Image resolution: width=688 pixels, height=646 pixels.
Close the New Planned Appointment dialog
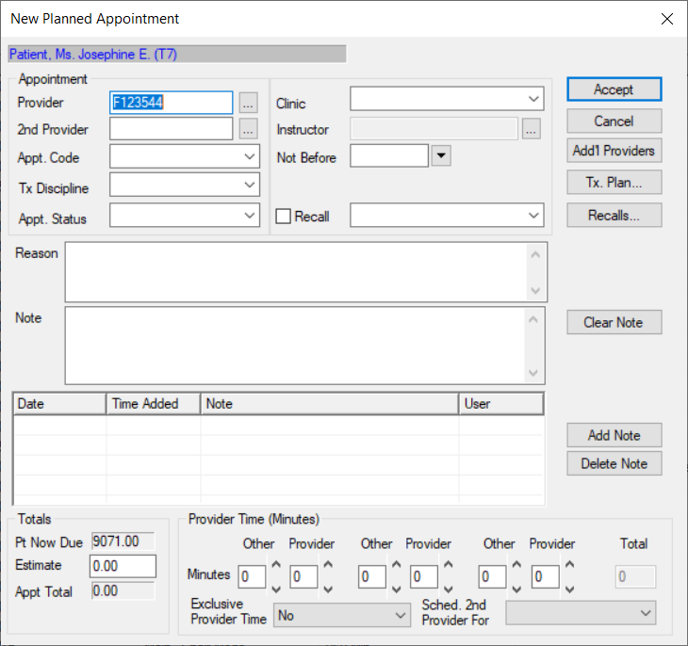pyautogui.click(x=668, y=18)
